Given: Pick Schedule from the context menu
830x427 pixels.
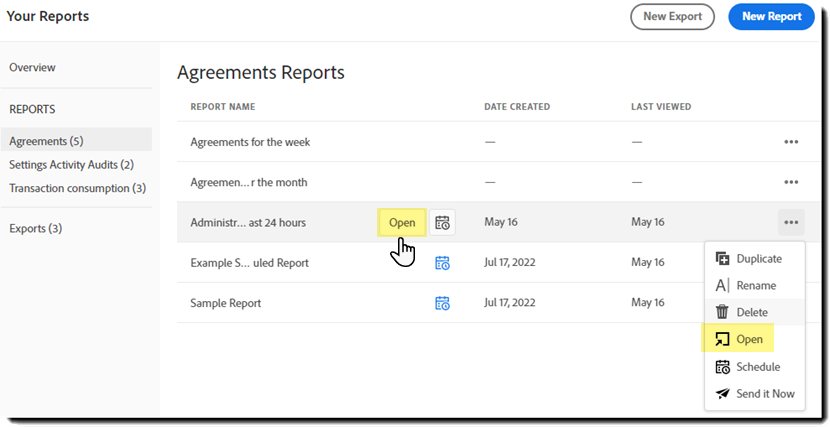Looking at the screenshot, I should click(x=757, y=367).
